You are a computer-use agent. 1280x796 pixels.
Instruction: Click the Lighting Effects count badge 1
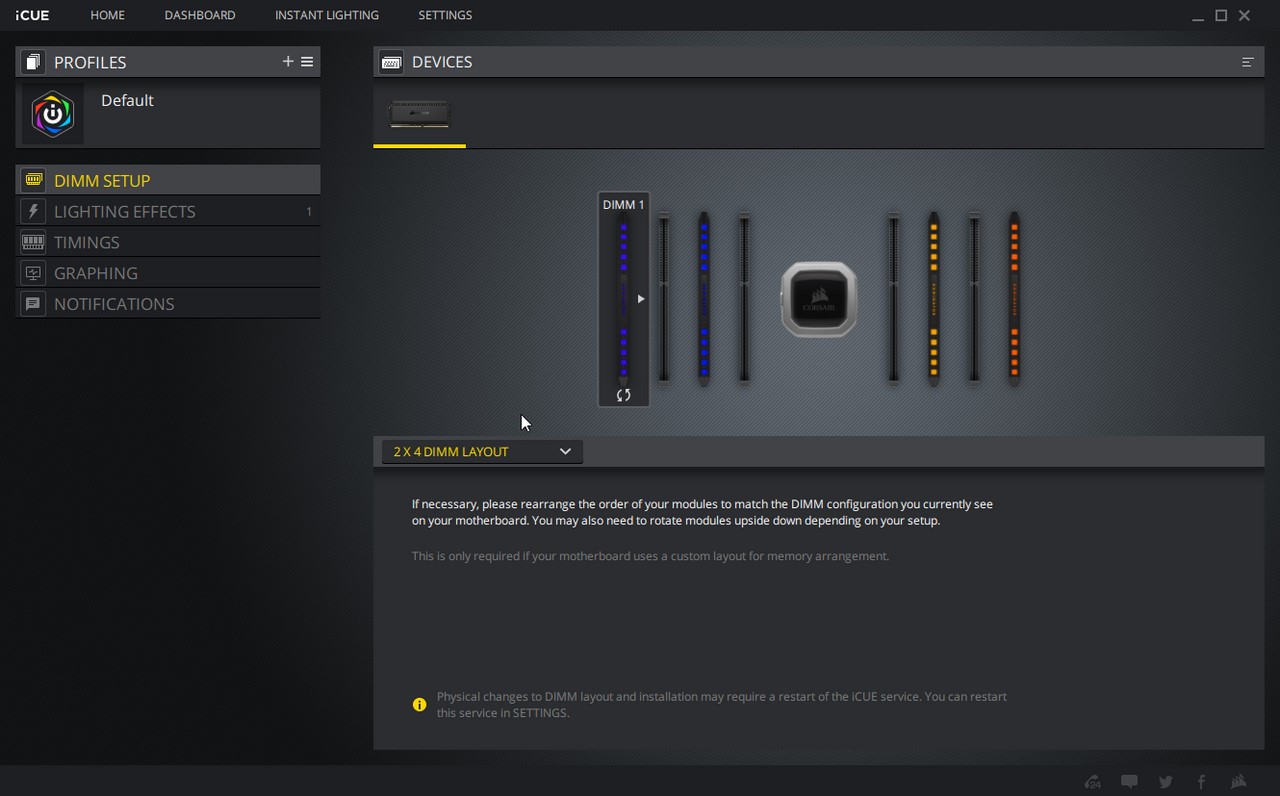[x=309, y=212]
